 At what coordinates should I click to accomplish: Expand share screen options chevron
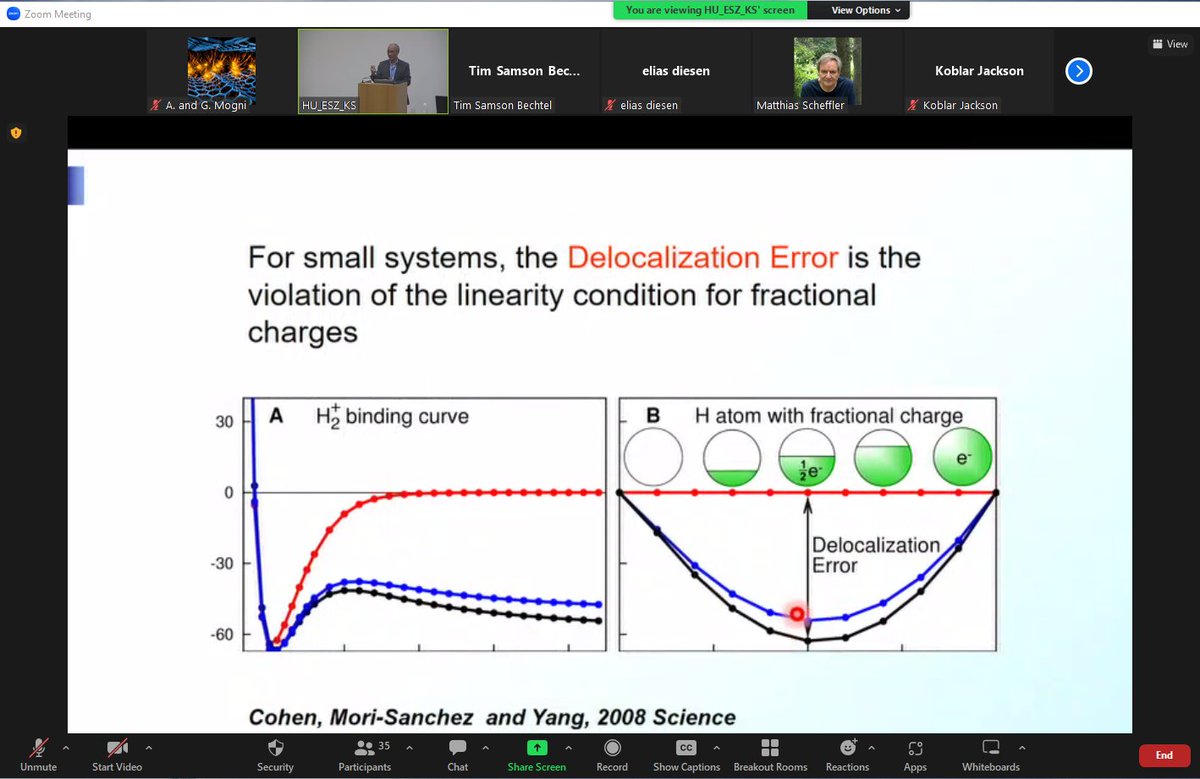569,747
